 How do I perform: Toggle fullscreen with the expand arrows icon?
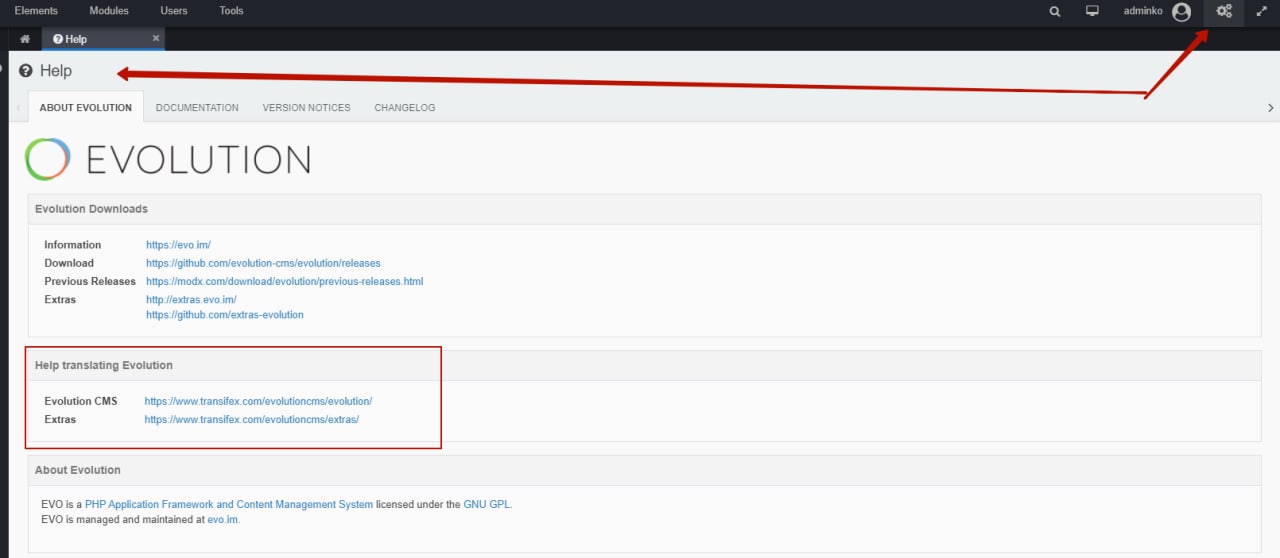(1261, 11)
